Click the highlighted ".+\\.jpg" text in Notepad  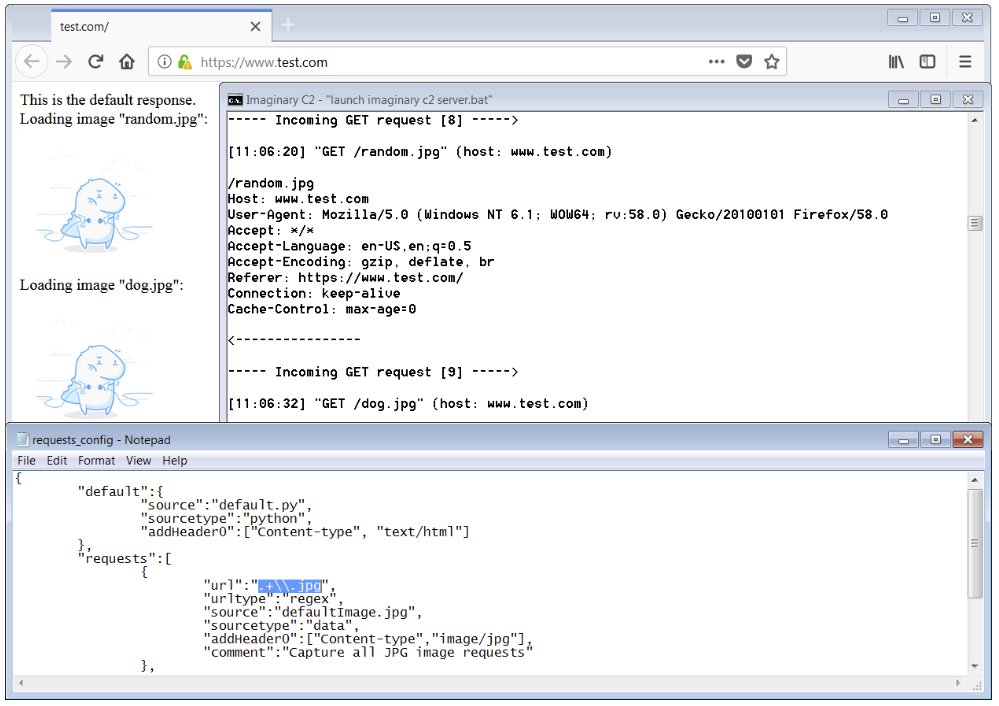[291, 586]
